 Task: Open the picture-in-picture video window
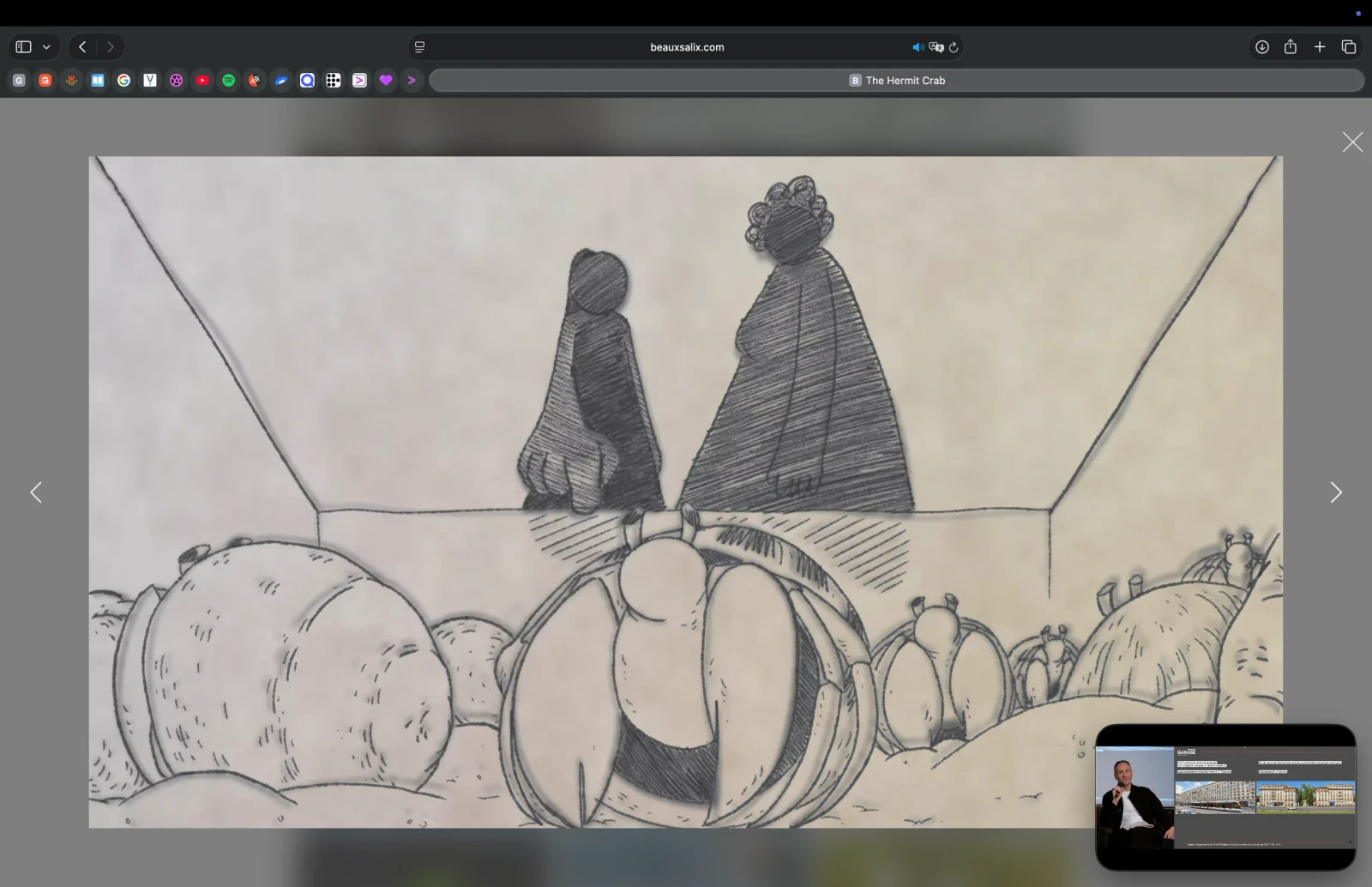pyautogui.click(x=1225, y=797)
